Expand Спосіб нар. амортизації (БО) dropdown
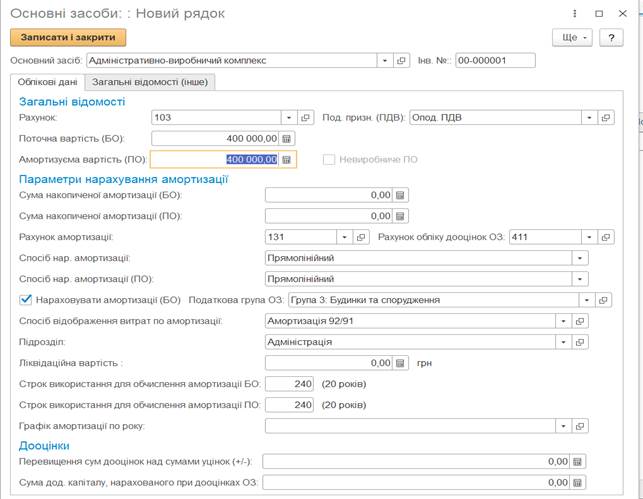 (x=580, y=258)
